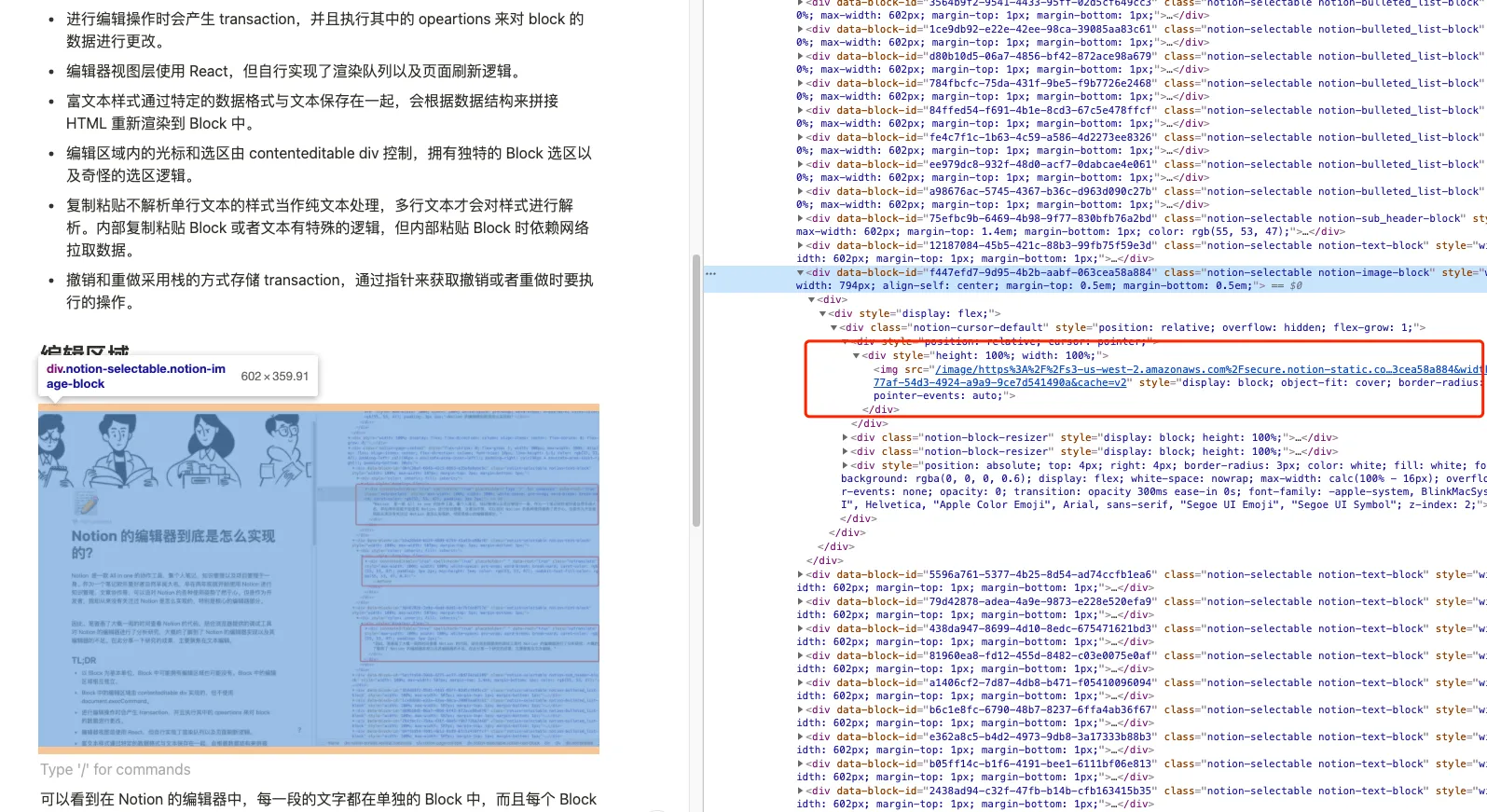
Task: Collapse the "height: 100%; width: 100%" div
Action: click(x=857, y=356)
